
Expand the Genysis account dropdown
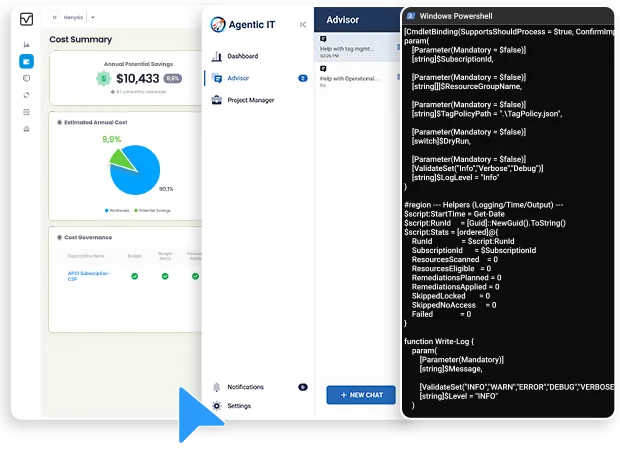pyautogui.click(x=92, y=17)
